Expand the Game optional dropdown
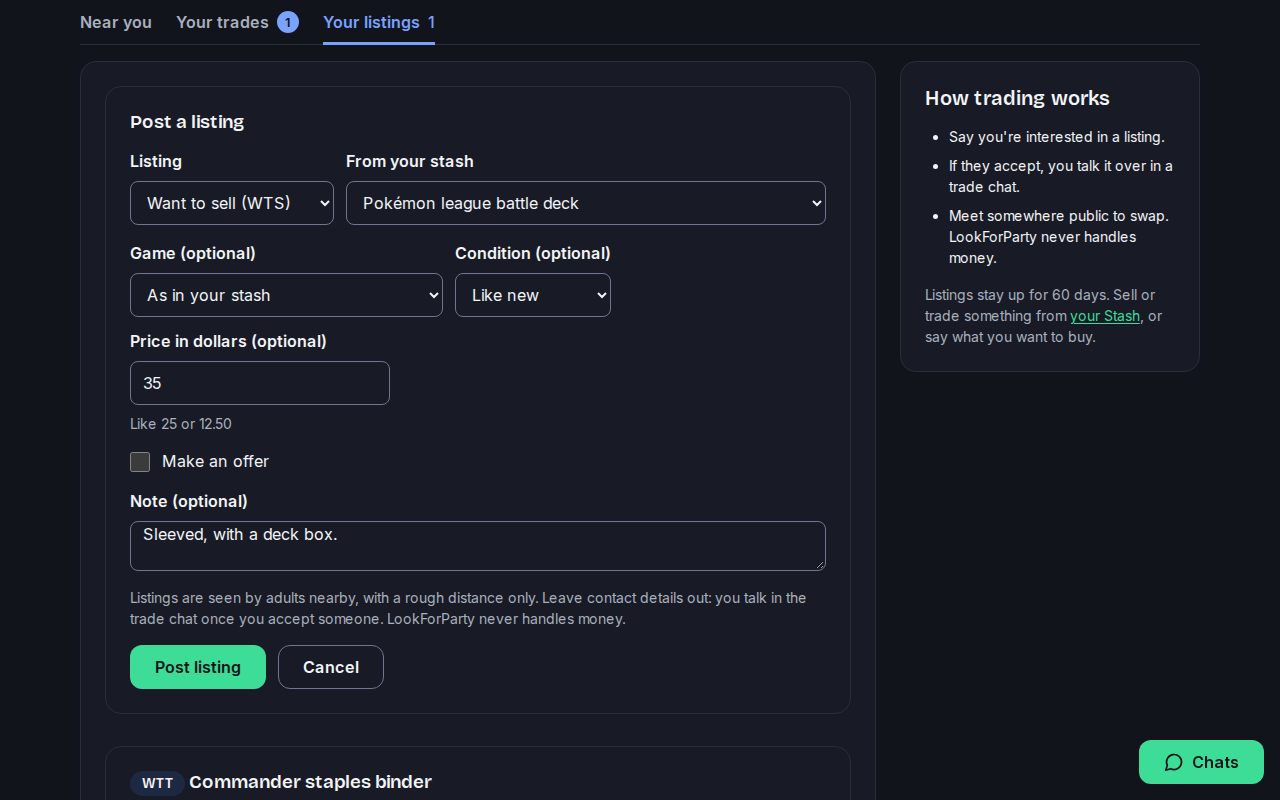The image size is (1280, 800). coord(286,295)
